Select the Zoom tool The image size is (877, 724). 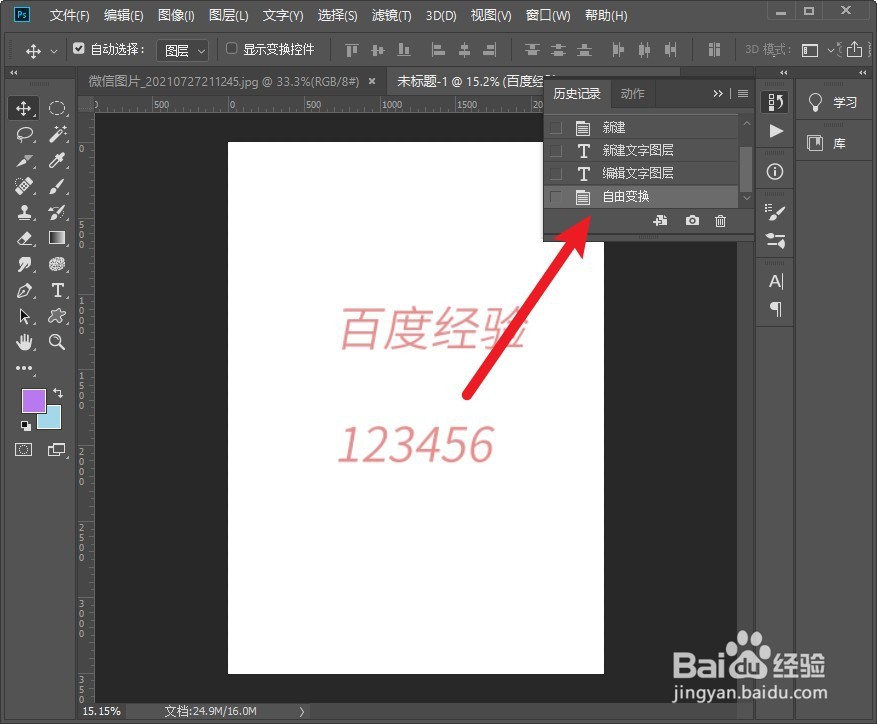click(57, 342)
